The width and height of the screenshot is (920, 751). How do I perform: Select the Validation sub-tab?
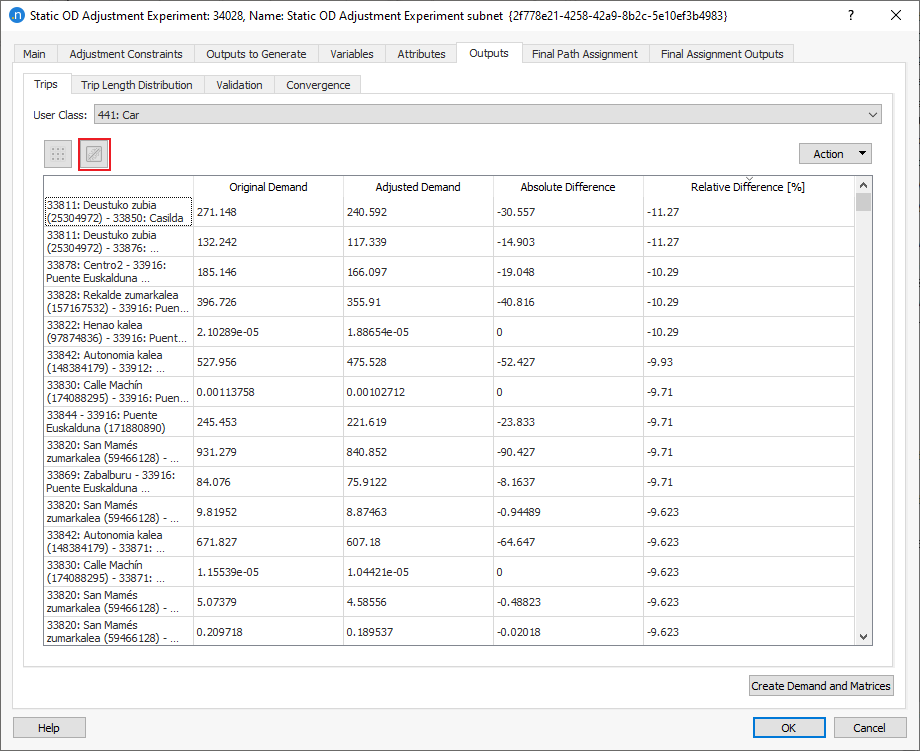(239, 85)
